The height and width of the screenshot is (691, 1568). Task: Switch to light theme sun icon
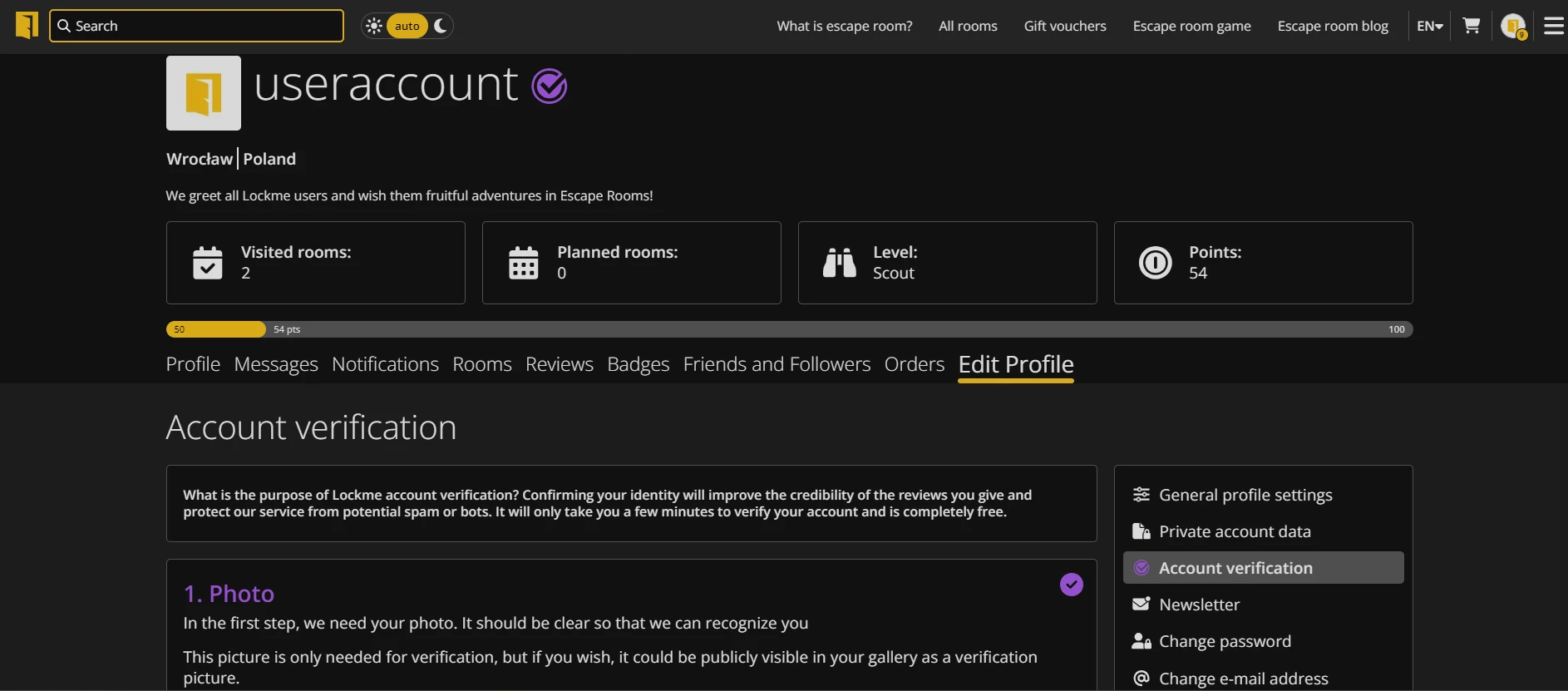tap(374, 26)
